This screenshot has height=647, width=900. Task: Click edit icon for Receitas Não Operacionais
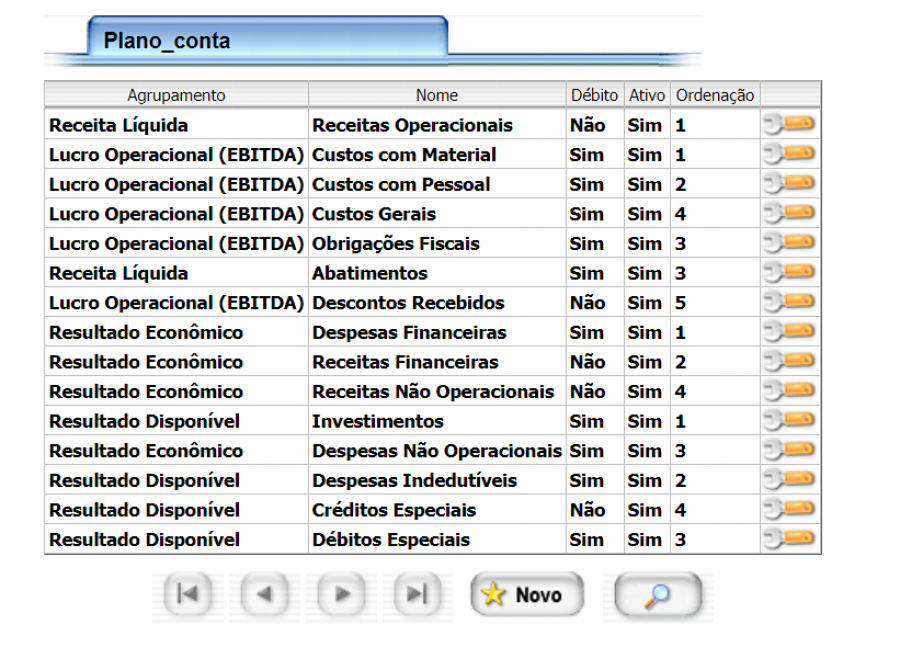[789, 391]
